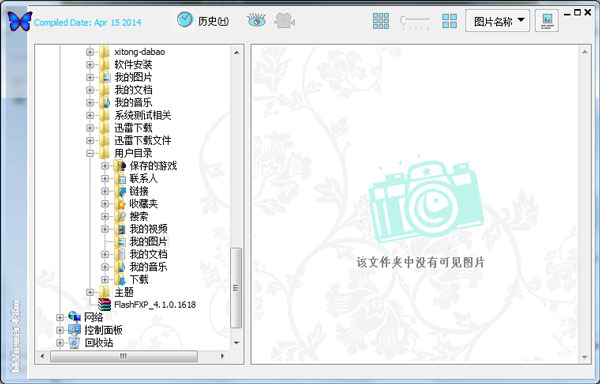Adjust the thumbnail size slider
The image size is (600, 384).
coord(415,22)
